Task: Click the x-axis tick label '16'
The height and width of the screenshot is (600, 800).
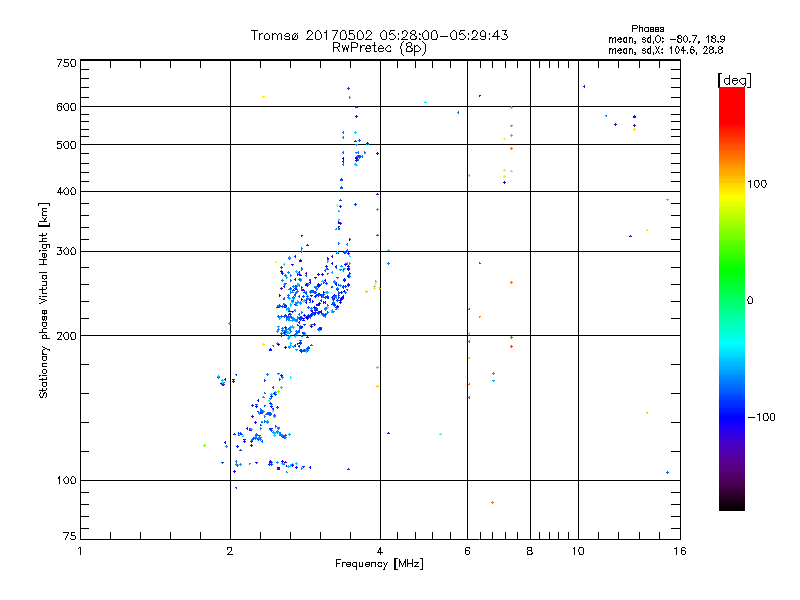Action: pyautogui.click(x=680, y=551)
